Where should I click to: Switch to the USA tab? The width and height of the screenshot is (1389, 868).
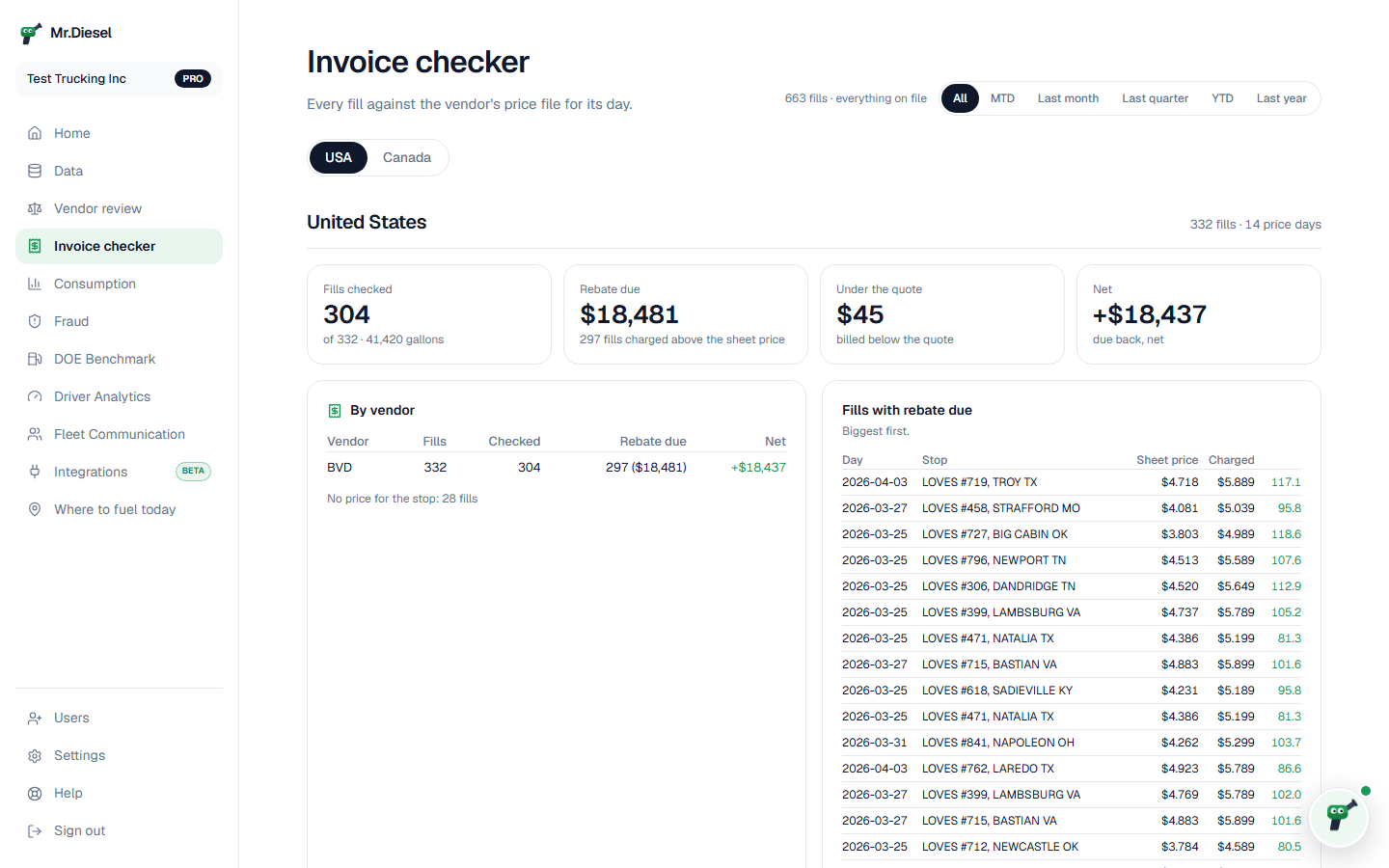339,157
